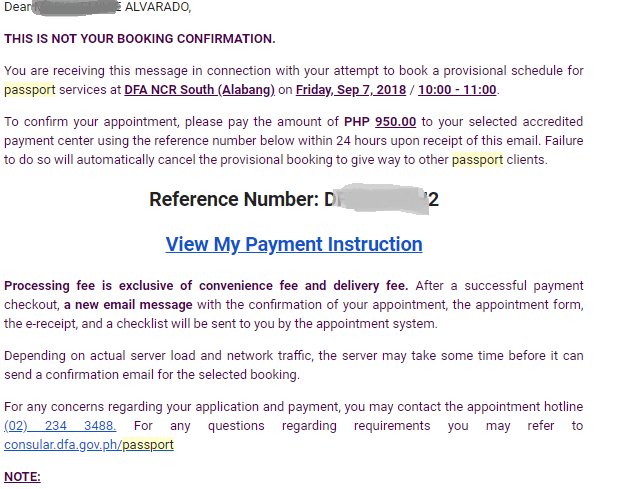Open the consular.dfa.gov.ph/passport link

coord(88,444)
